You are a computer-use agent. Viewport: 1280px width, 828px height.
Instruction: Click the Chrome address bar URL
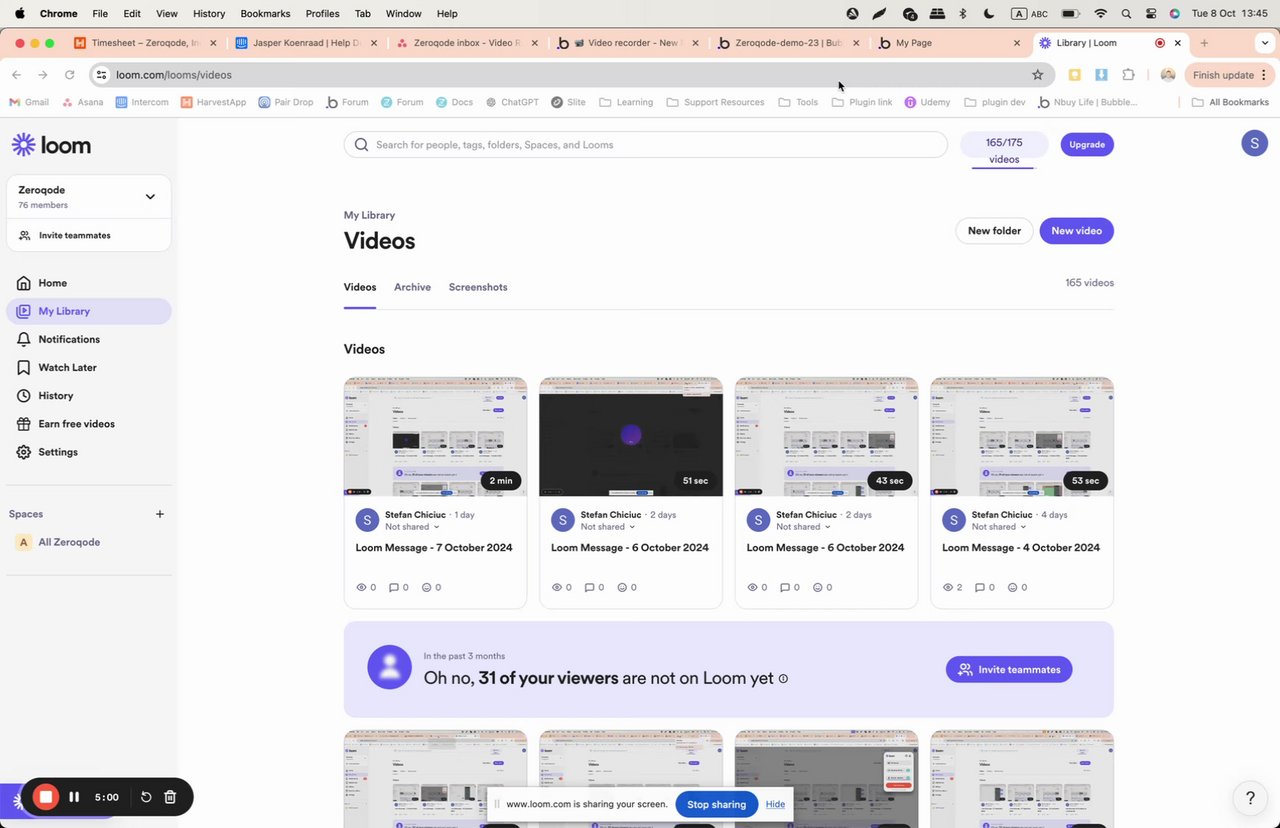[x=174, y=75]
